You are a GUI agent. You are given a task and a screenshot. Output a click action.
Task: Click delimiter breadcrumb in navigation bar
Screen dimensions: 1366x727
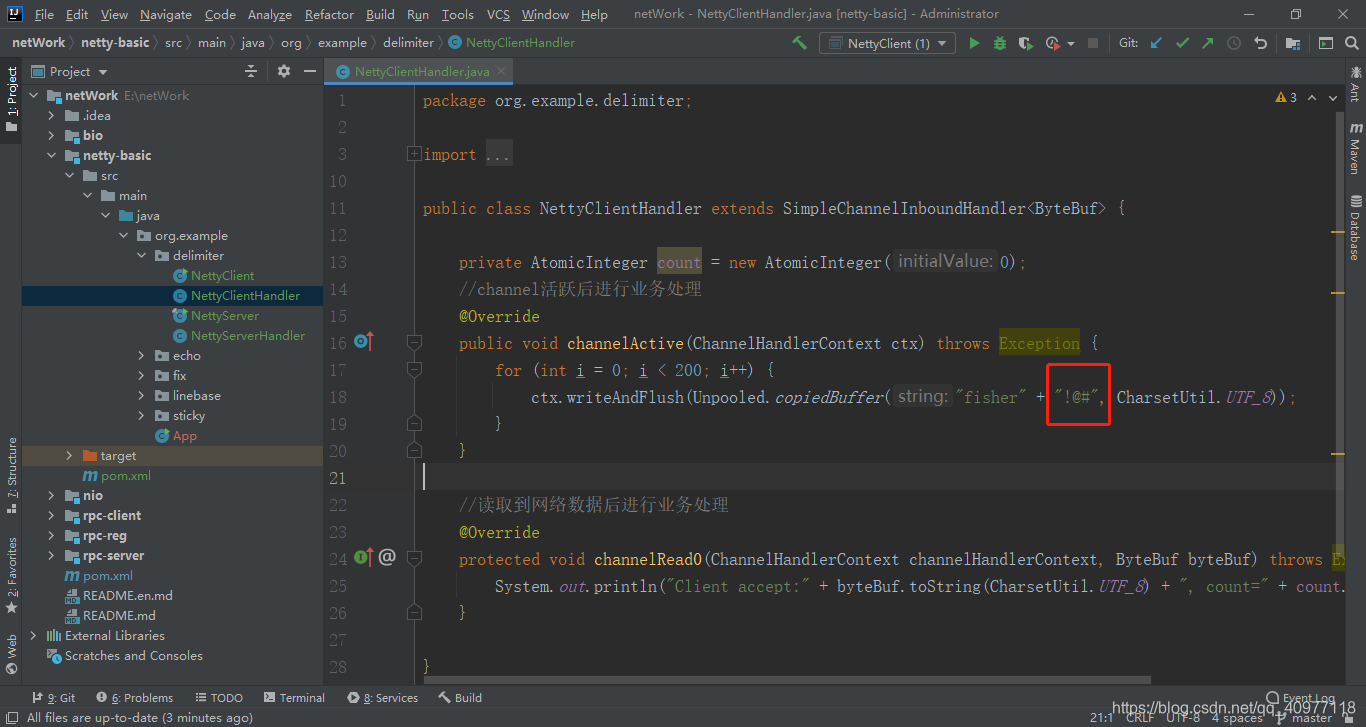tap(408, 43)
